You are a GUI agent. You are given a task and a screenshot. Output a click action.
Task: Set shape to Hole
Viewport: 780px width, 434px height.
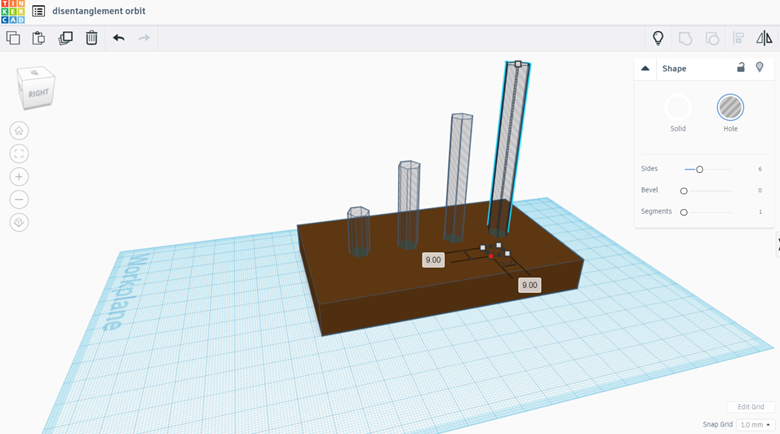point(730,107)
